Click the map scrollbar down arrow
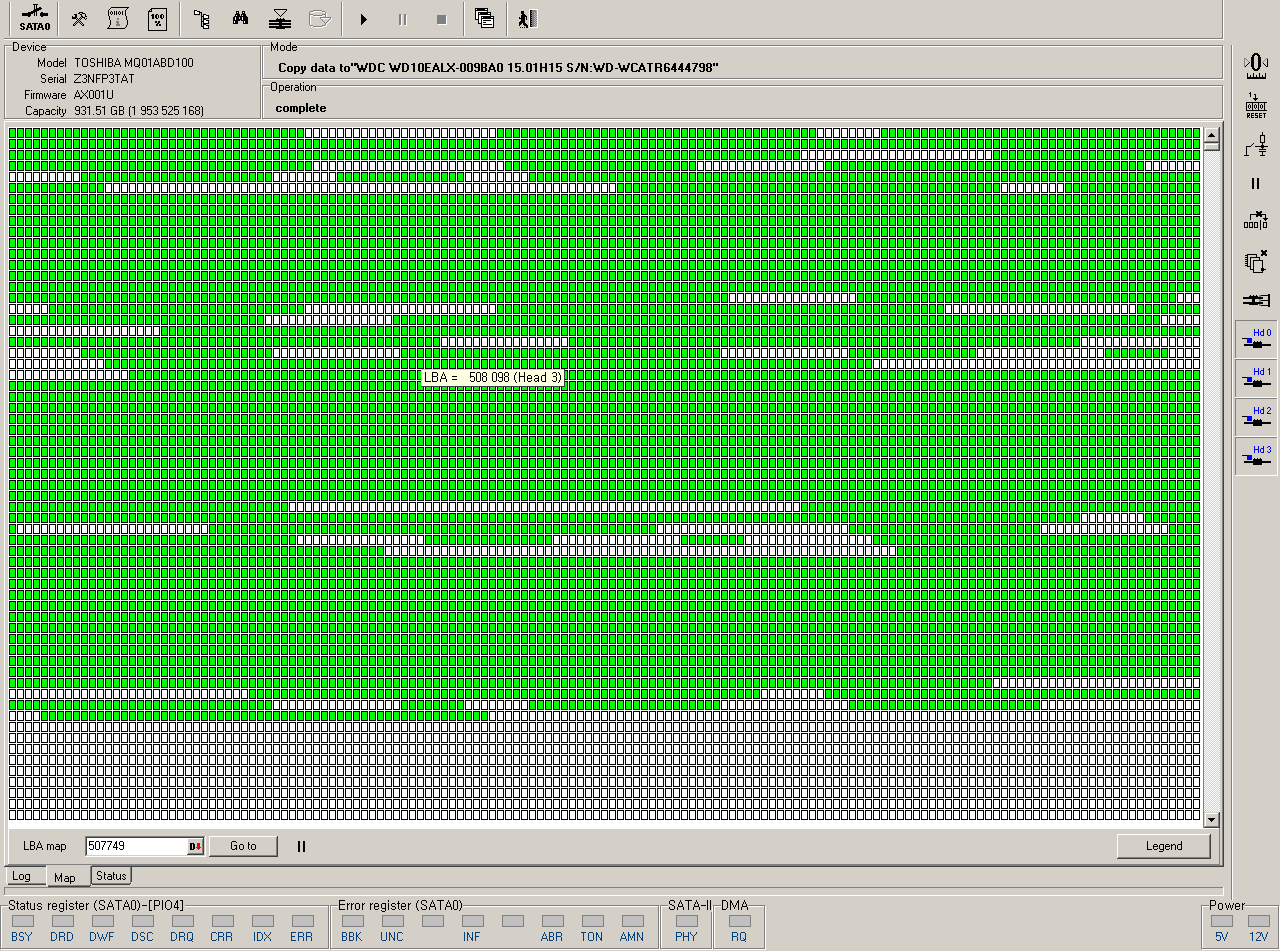The height and width of the screenshot is (952, 1280). point(1212,820)
